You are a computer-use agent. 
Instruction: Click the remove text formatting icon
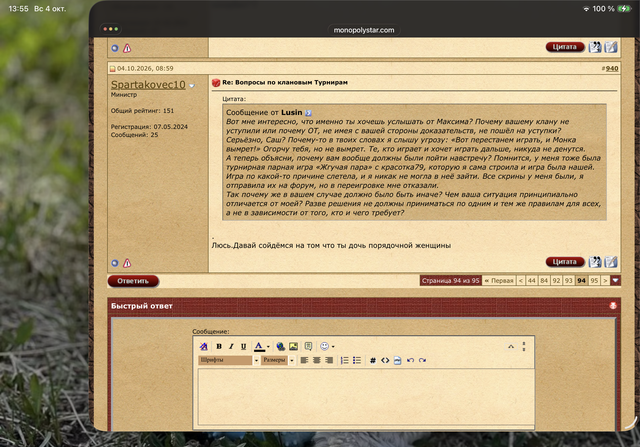point(203,347)
